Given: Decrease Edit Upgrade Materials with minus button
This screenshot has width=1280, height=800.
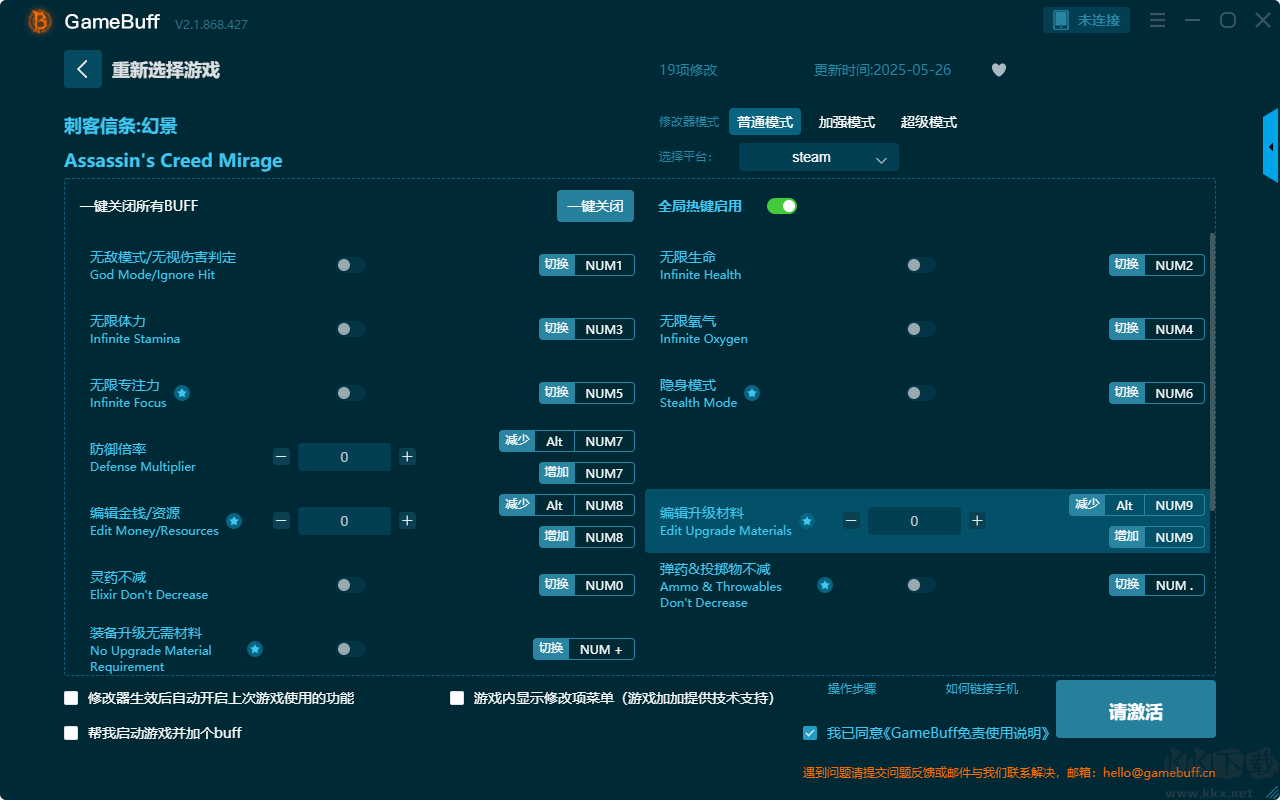Looking at the screenshot, I should 851,521.
